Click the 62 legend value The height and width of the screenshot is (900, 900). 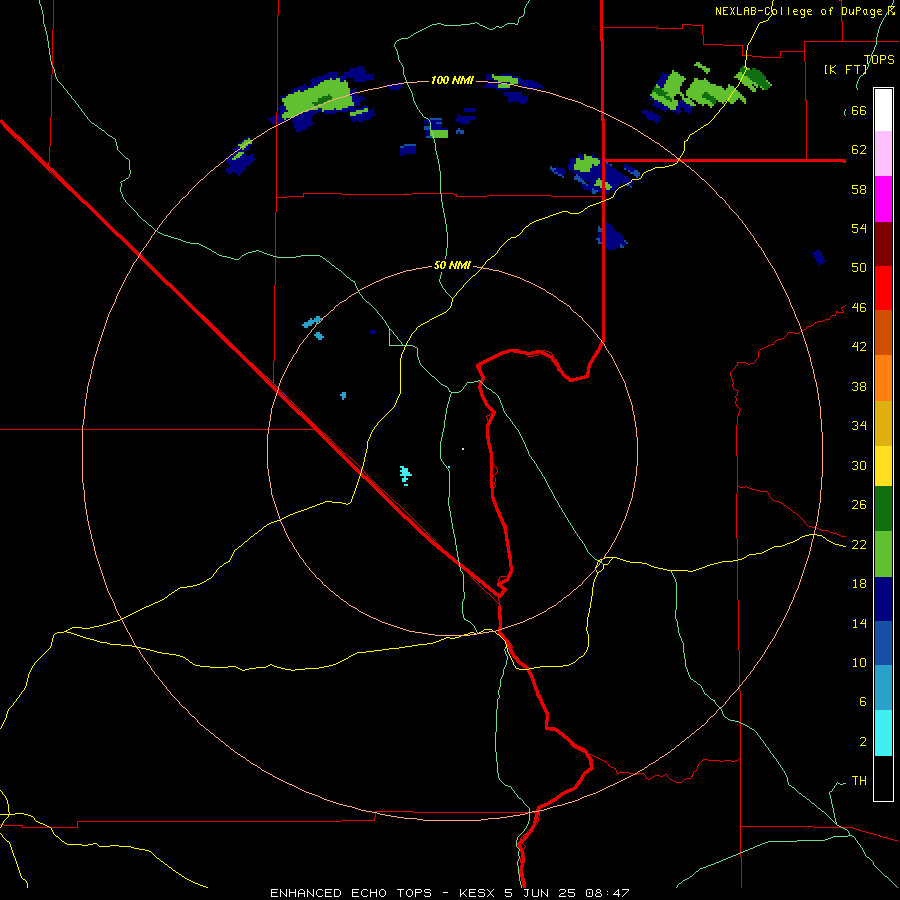(x=859, y=150)
